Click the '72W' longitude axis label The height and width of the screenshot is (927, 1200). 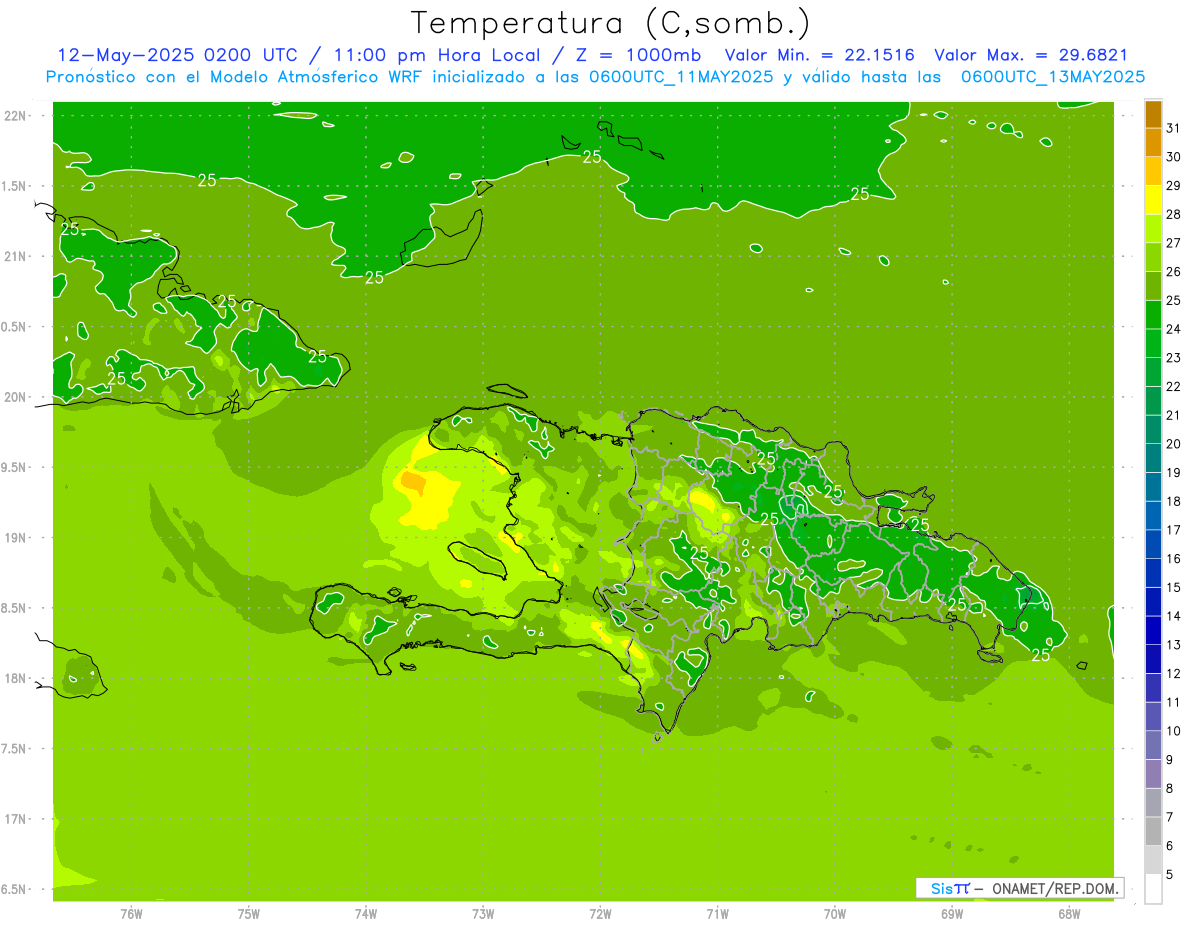(x=601, y=914)
